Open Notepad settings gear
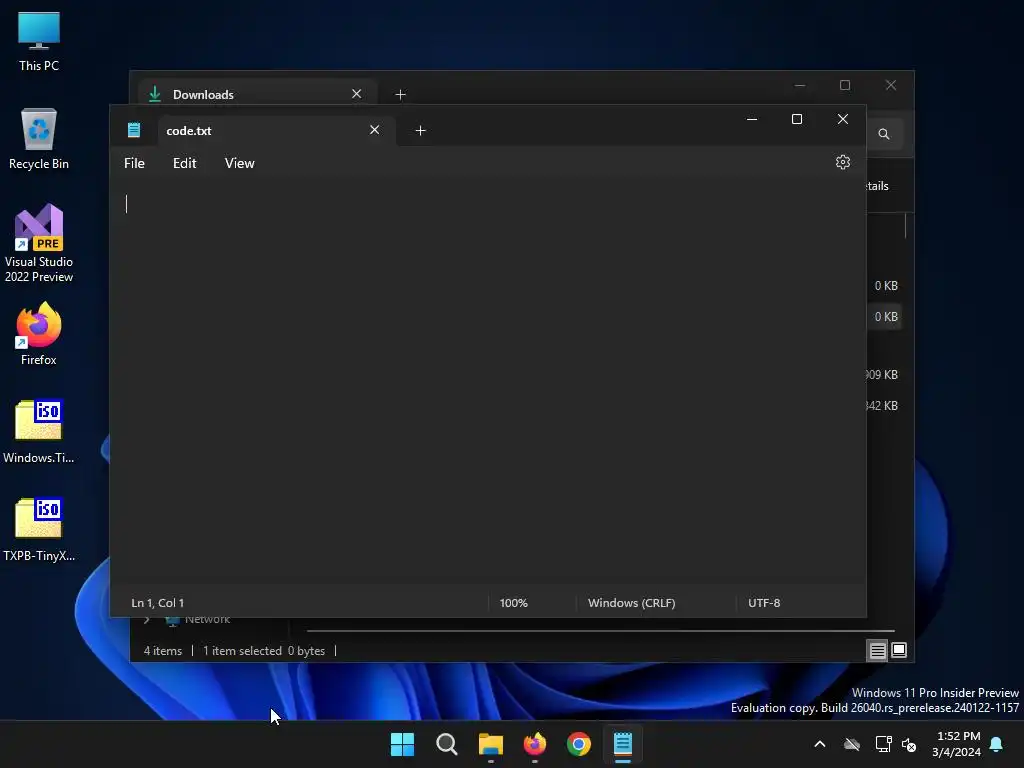This screenshot has width=1024, height=768. [x=842, y=162]
